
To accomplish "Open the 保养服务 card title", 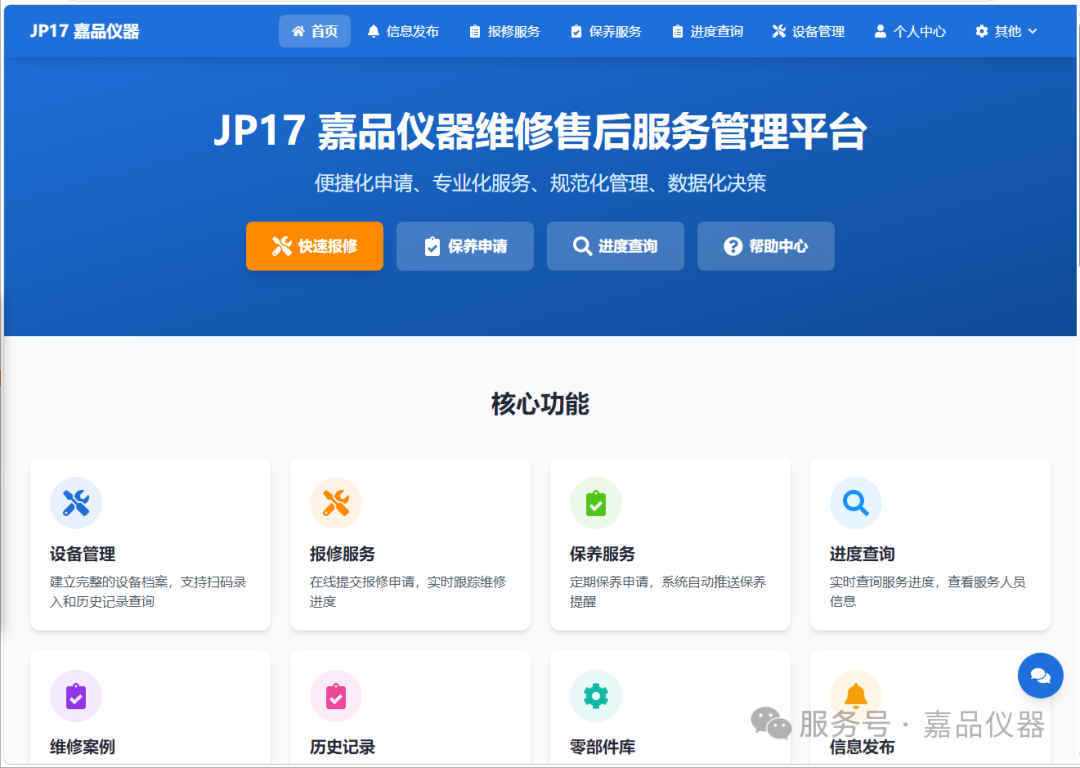I will point(602,554).
